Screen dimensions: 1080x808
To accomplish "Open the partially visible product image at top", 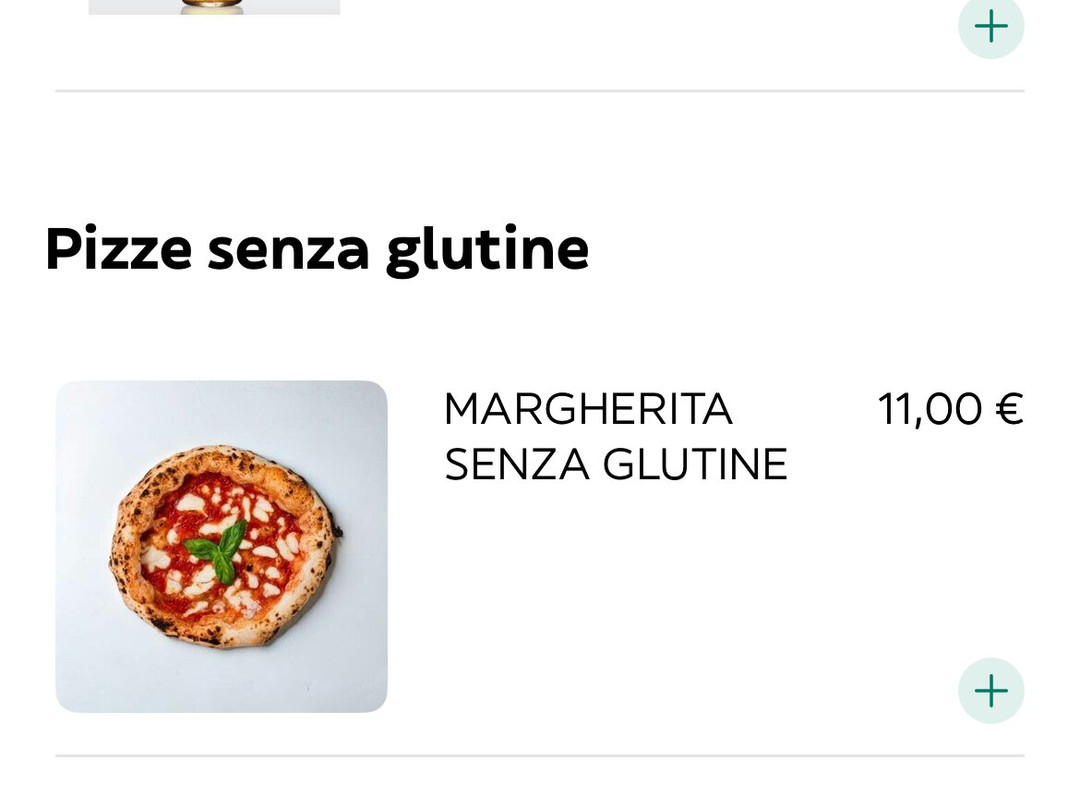I will tap(214, 7).
